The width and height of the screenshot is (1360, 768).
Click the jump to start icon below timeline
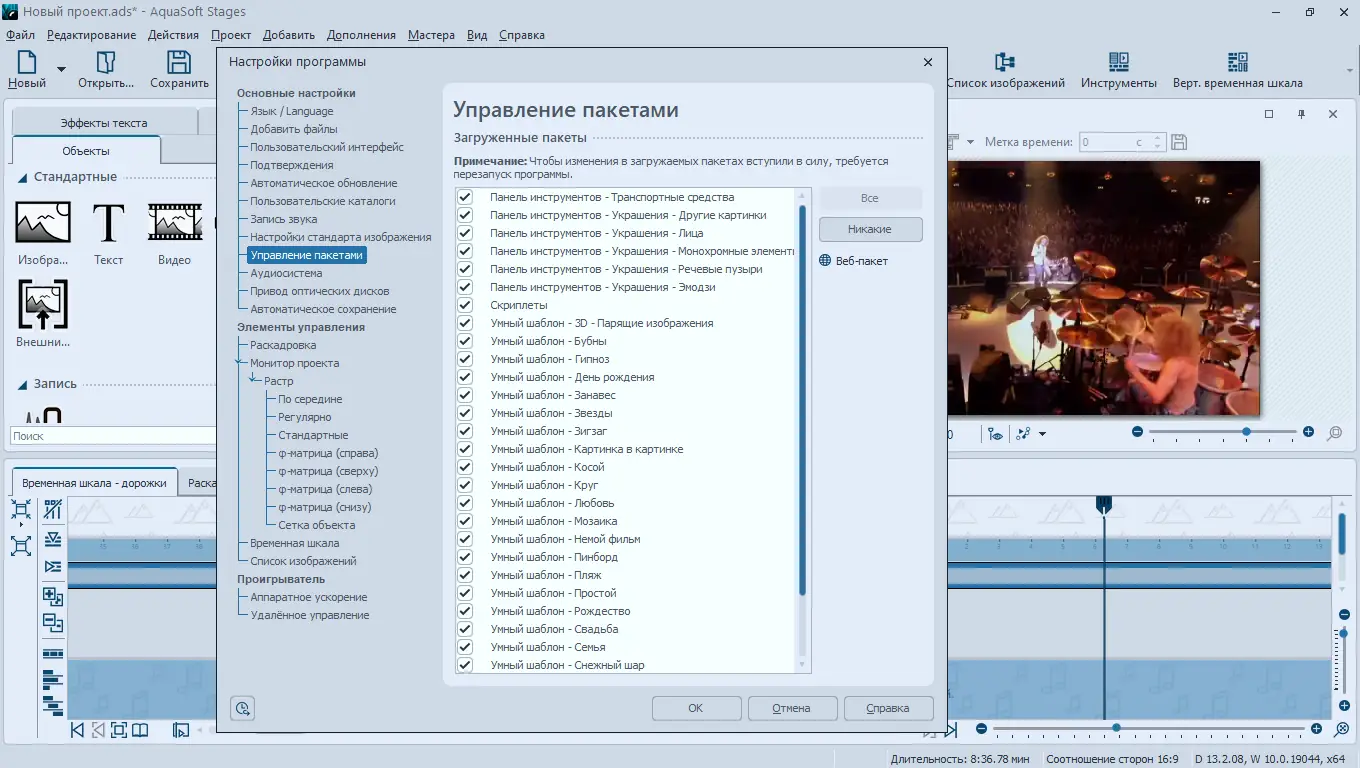click(x=78, y=730)
